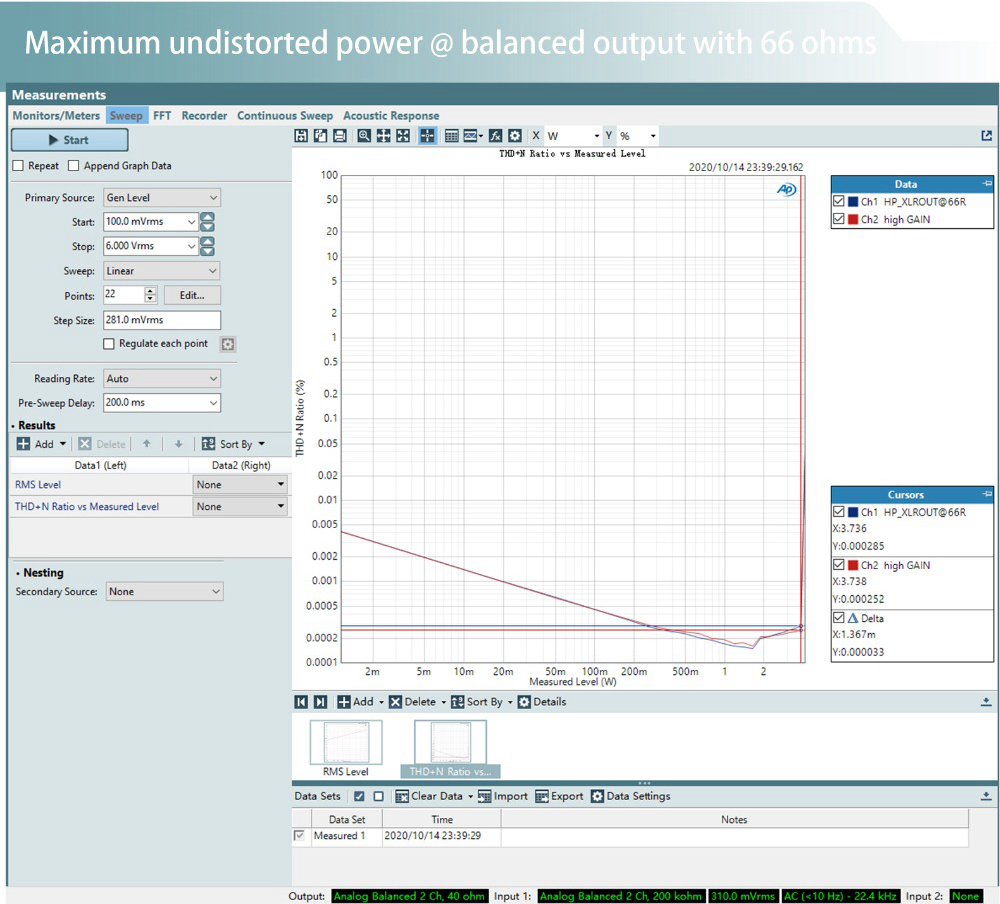Toggle the graph cursors tool icon

427,136
